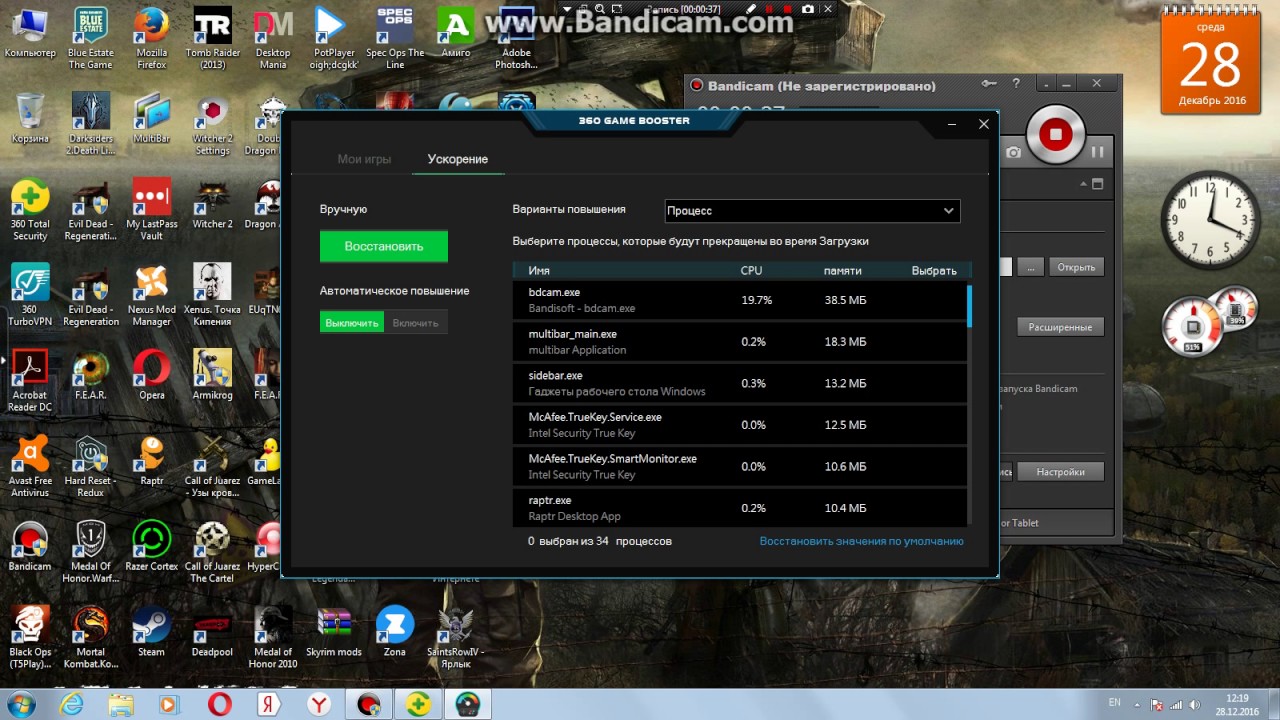The height and width of the screenshot is (720, 1280).
Task: Take a screenshot with Bandicam's camera icon
Action: click(x=1014, y=152)
